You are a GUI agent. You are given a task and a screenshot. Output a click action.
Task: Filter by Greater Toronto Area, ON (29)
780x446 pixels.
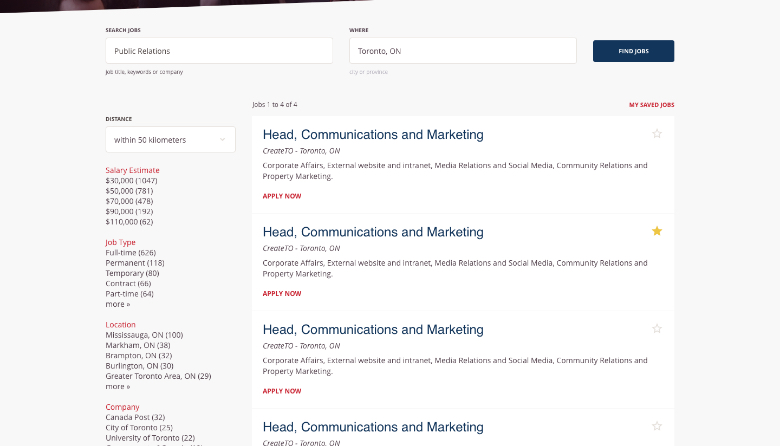point(158,376)
